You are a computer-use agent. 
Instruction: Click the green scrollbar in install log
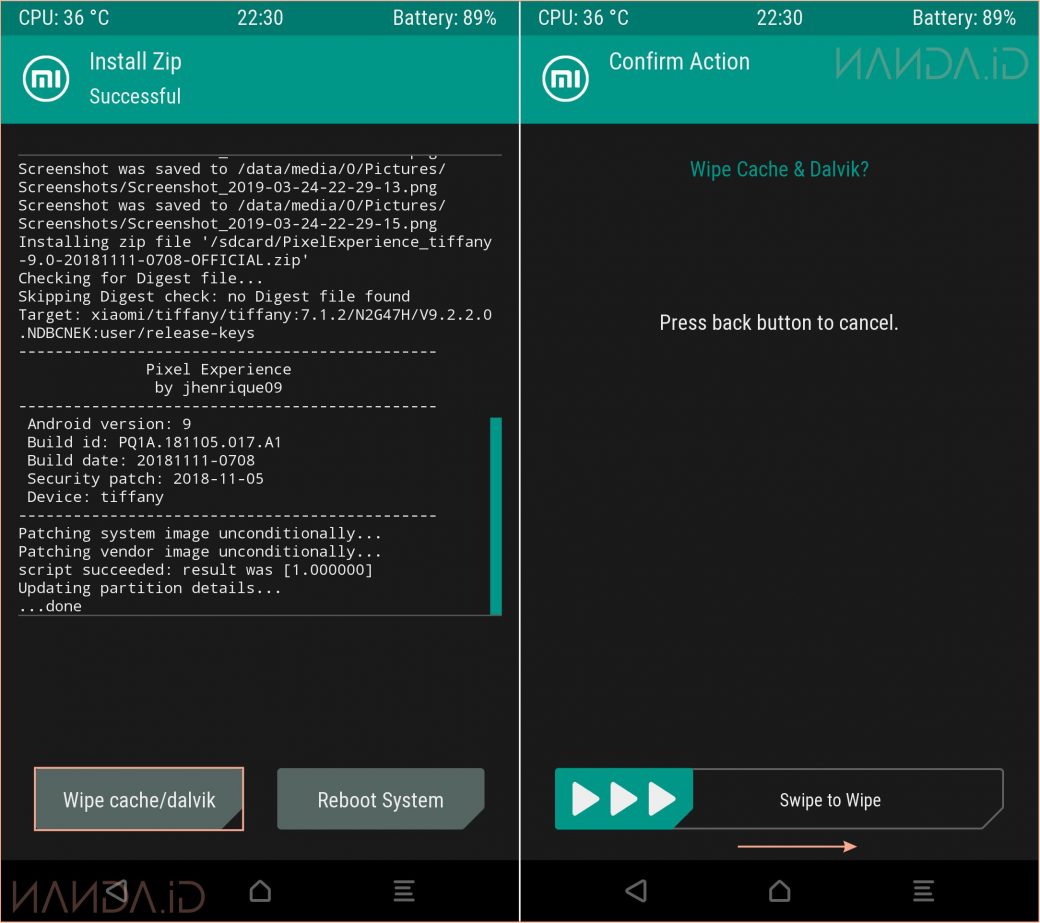pyautogui.click(x=496, y=516)
